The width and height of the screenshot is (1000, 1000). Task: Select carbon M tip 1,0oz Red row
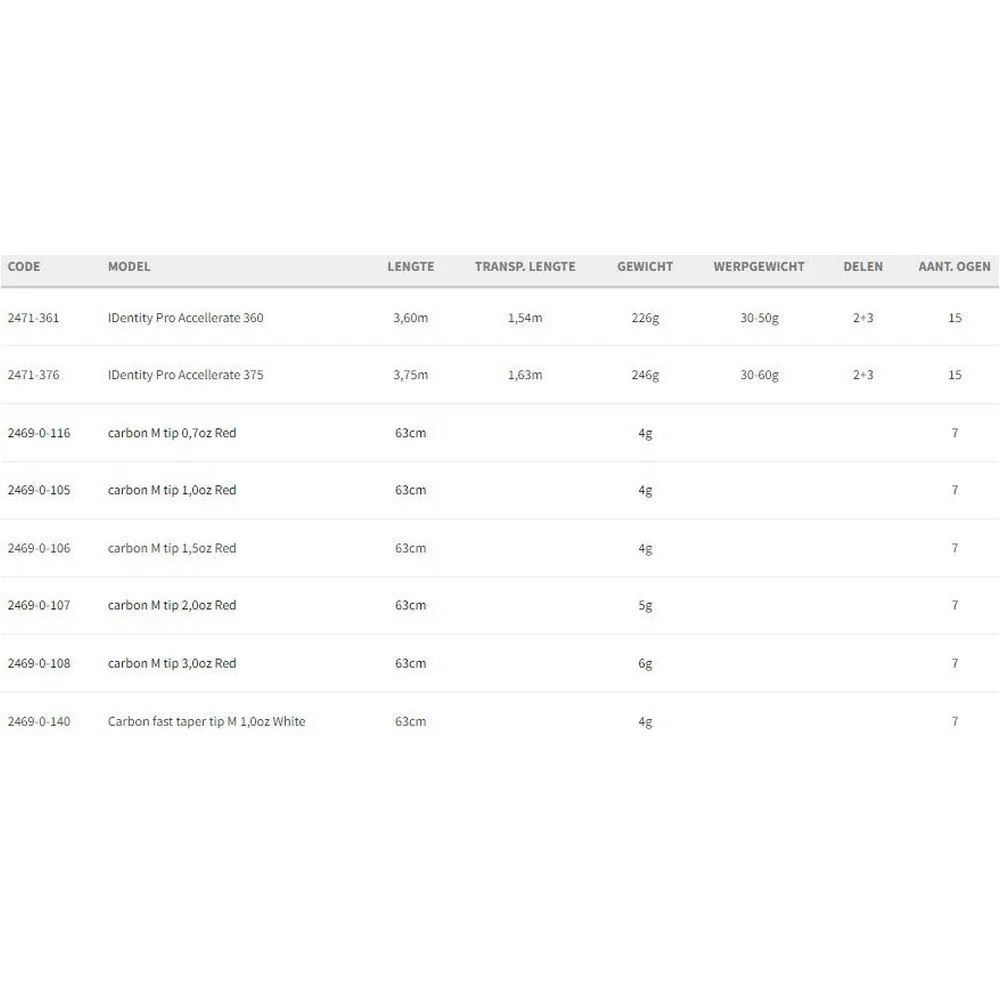[x=172, y=490]
